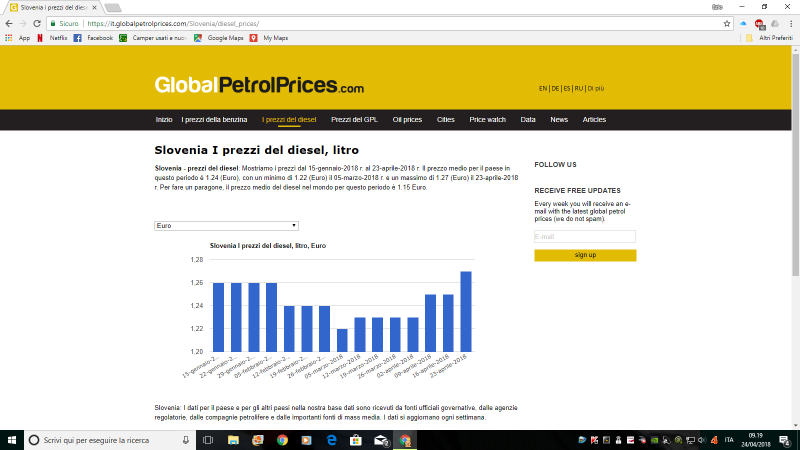800x450 pixels.
Task: Select I prezzi del diesel menu item
Action: pos(289,119)
